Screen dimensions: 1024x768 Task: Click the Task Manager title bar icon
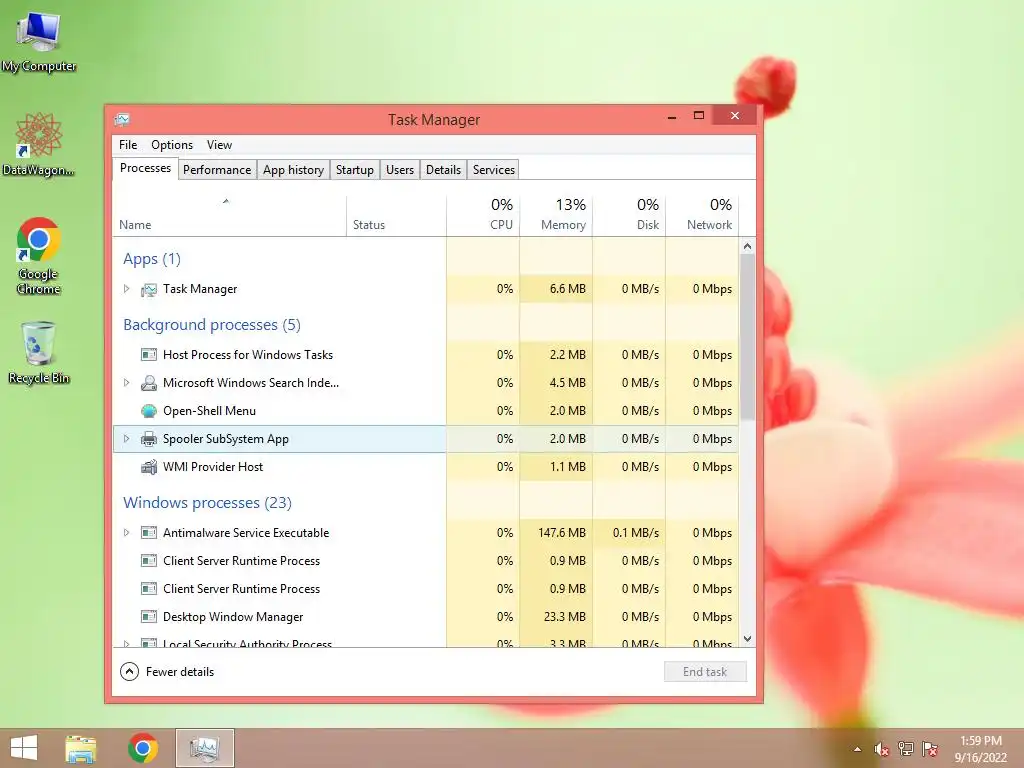tap(122, 119)
